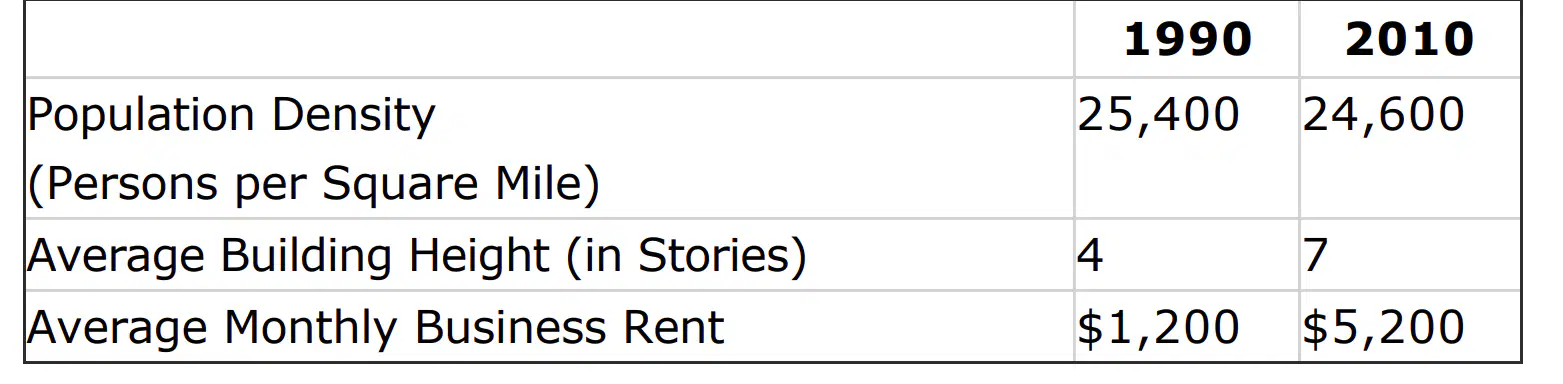Viewport: 1563px width, 384px height.
Task: Select the 1990 column header
Action: coord(1187,40)
